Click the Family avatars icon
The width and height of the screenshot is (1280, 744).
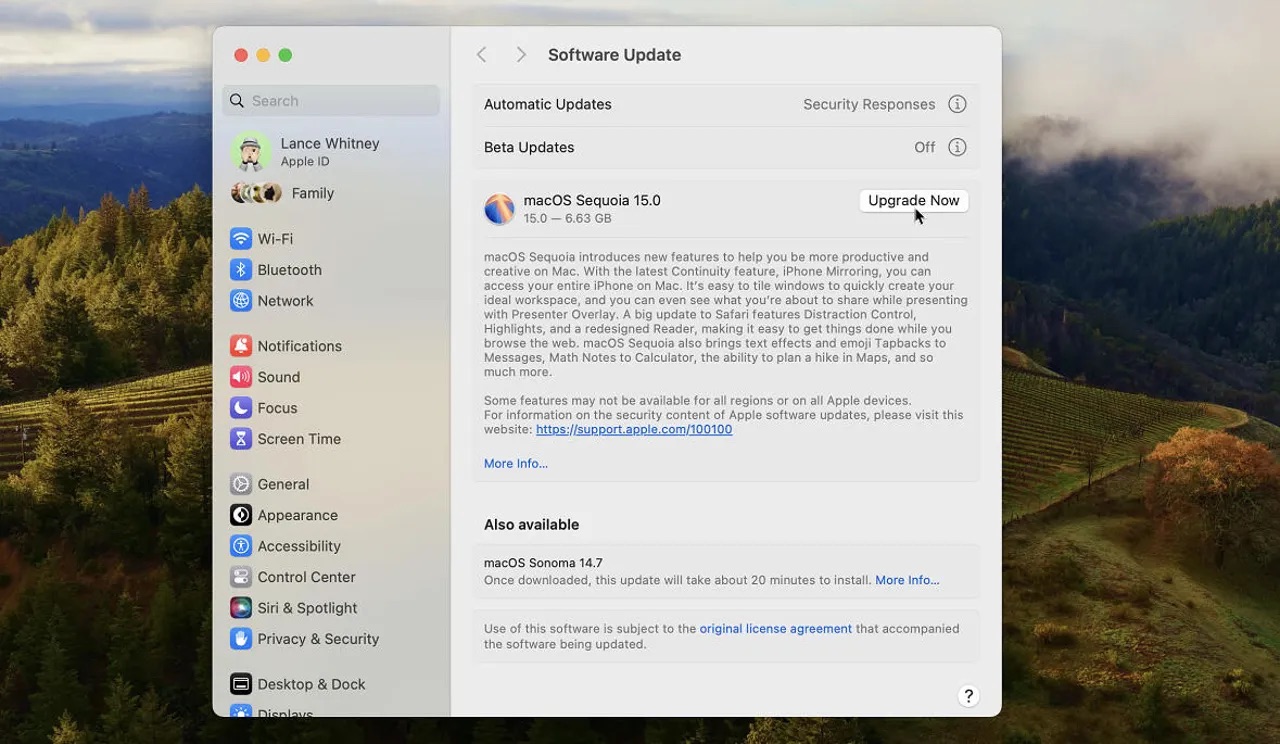(256, 193)
